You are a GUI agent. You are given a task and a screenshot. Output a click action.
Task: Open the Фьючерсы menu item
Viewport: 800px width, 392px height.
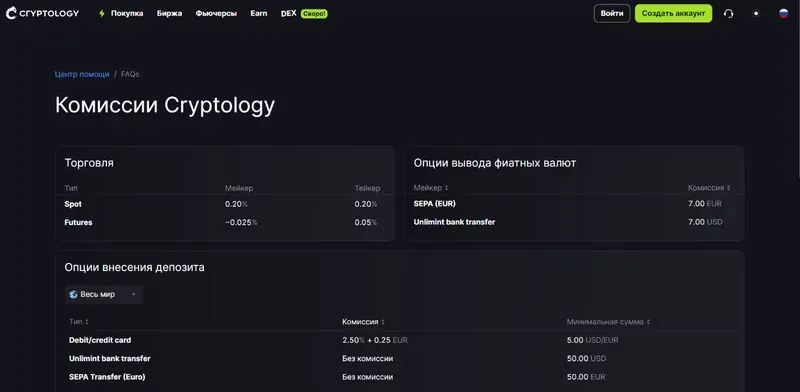216,14
